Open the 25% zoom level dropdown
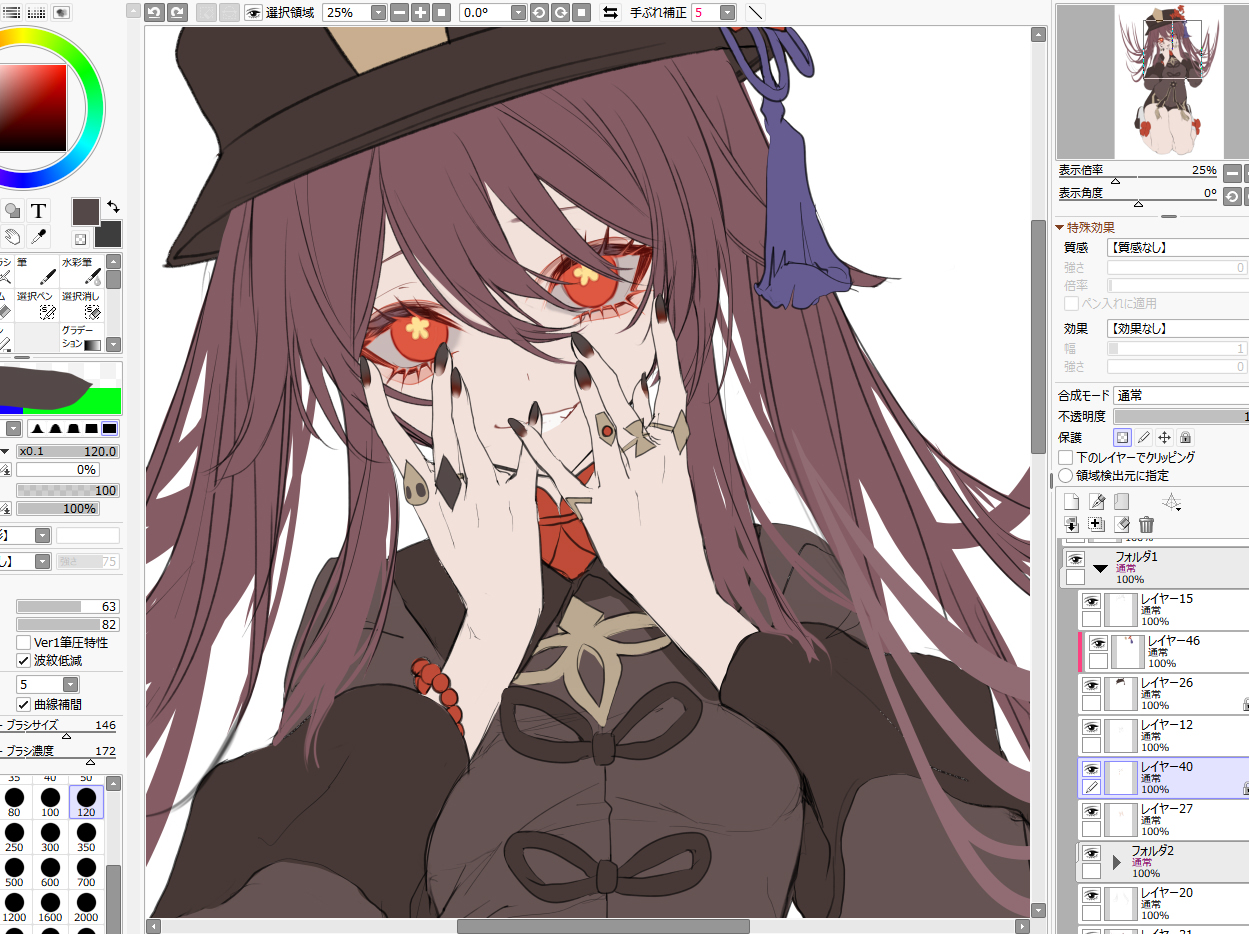 (x=378, y=13)
